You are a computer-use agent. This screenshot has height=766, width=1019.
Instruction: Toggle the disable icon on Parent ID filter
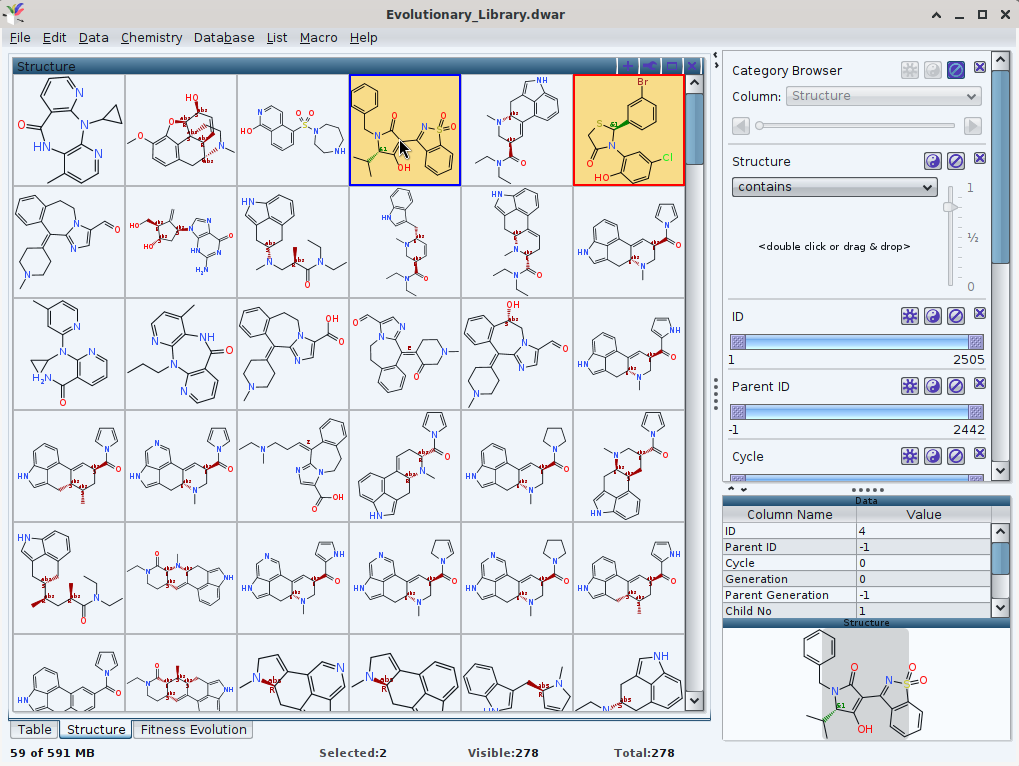[956, 386]
